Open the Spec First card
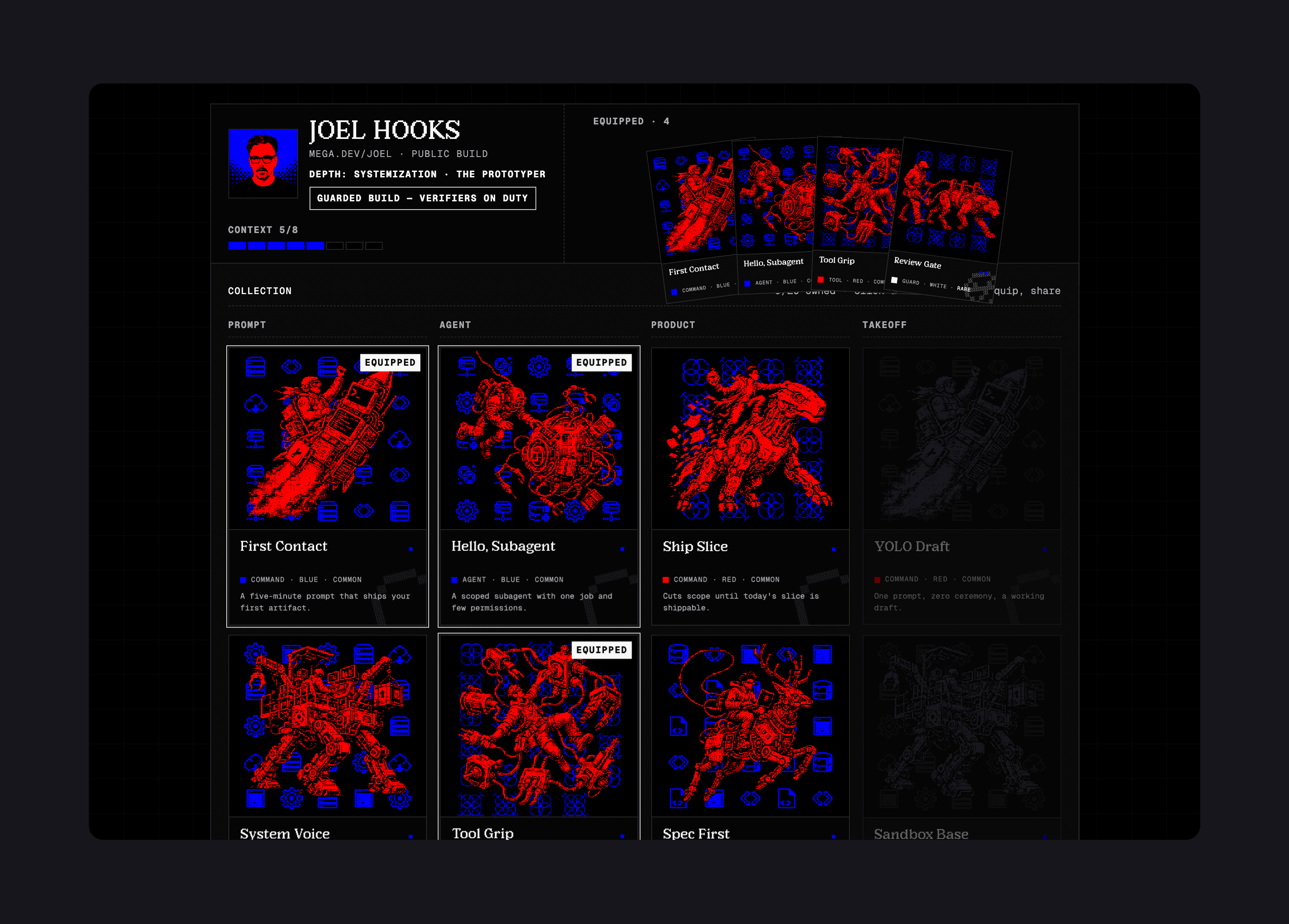This screenshot has width=1289, height=924. click(x=750, y=738)
